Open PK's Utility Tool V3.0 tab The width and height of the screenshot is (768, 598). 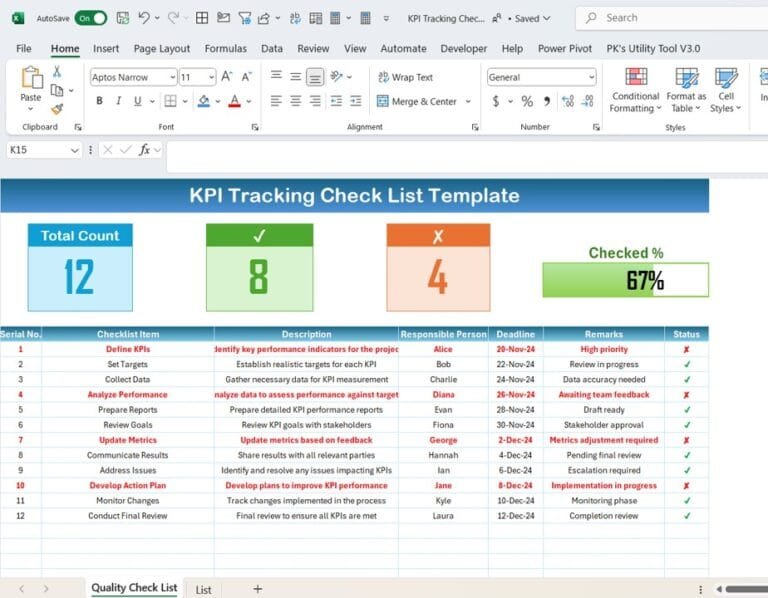pos(653,48)
